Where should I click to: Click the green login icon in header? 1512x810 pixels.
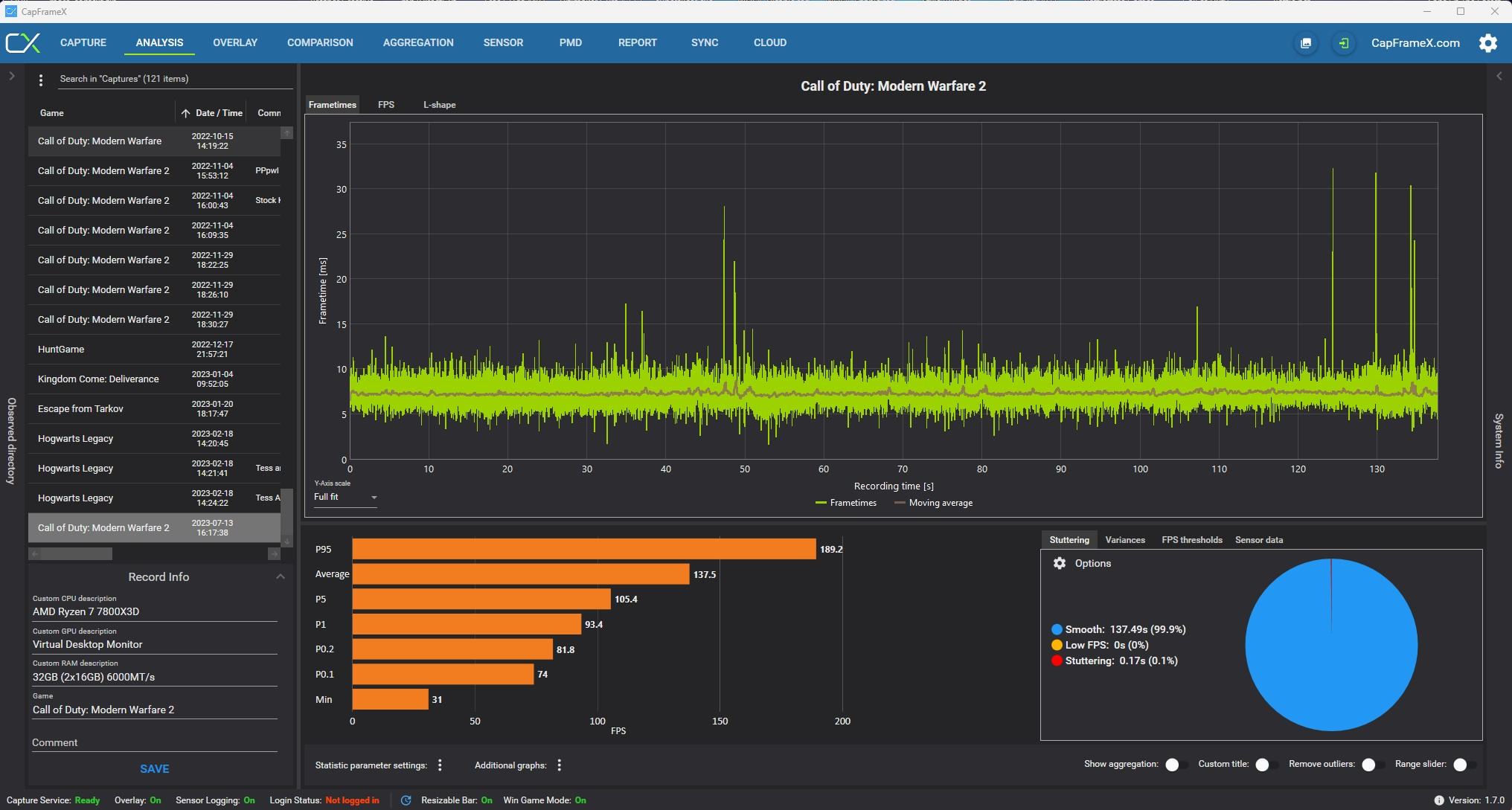1344,43
